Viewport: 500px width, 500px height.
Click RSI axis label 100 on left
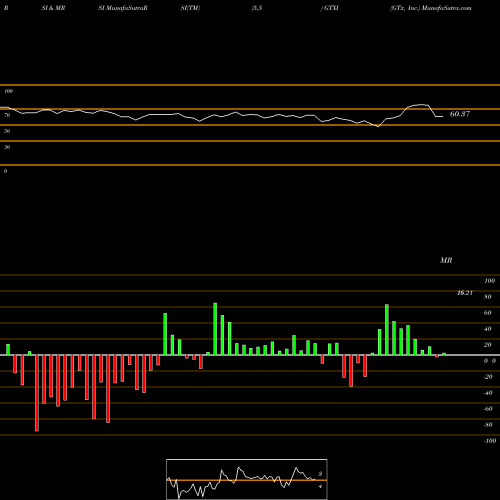(8, 91)
